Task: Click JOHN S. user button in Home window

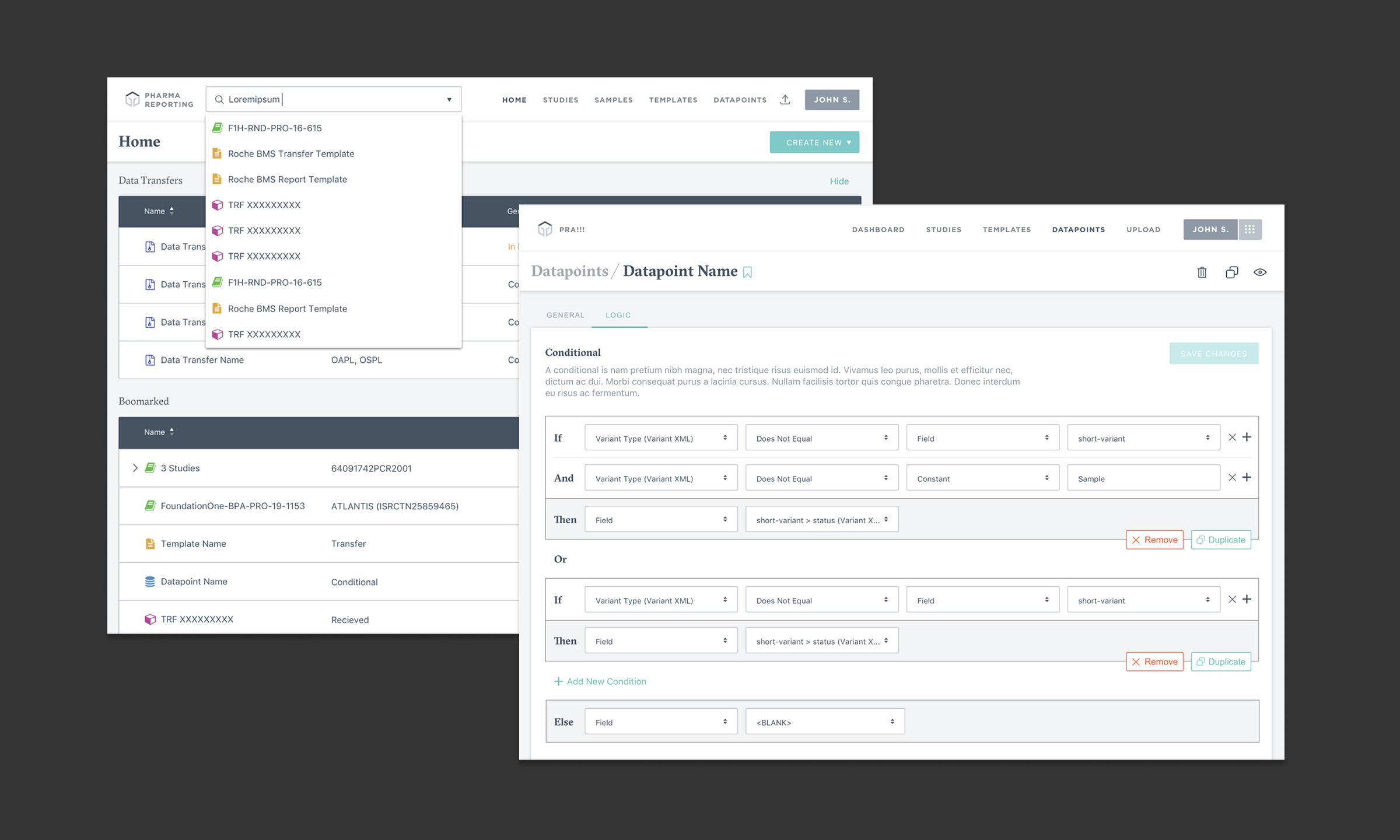Action: point(832,100)
